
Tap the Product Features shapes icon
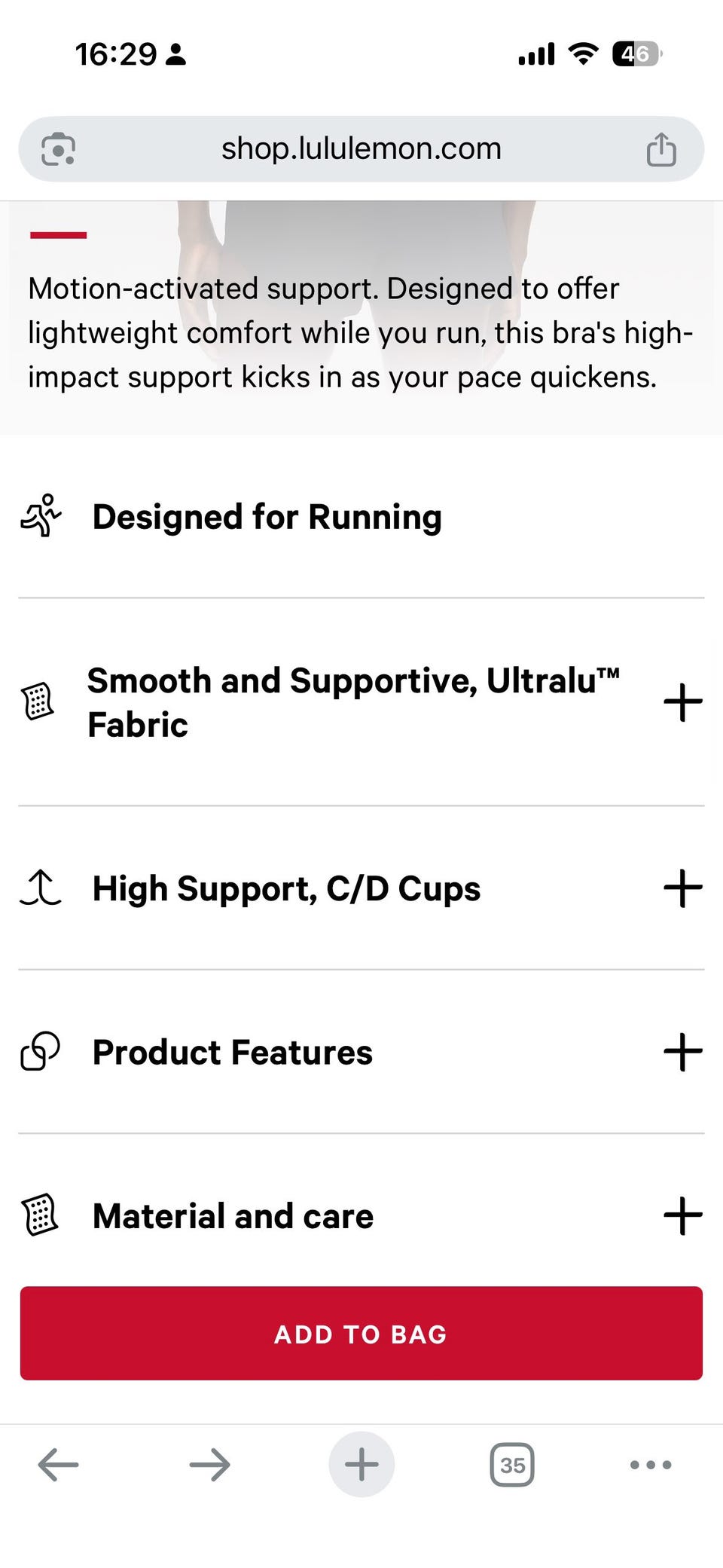point(41,1052)
